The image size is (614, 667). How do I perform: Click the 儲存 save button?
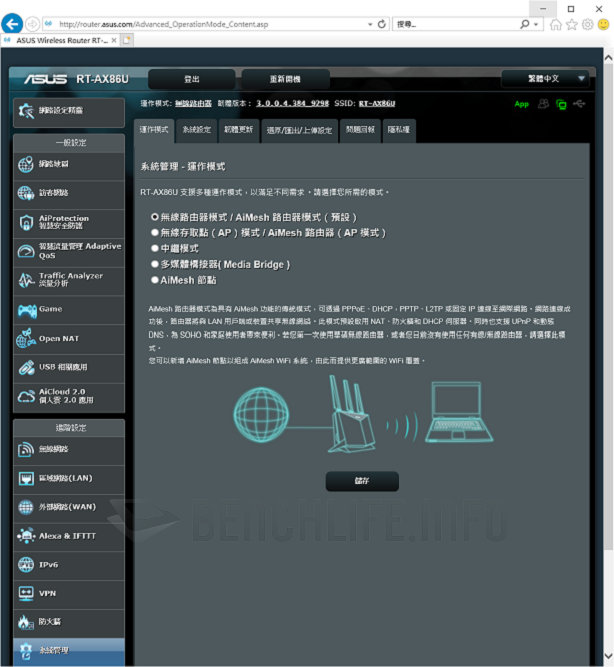click(362, 481)
